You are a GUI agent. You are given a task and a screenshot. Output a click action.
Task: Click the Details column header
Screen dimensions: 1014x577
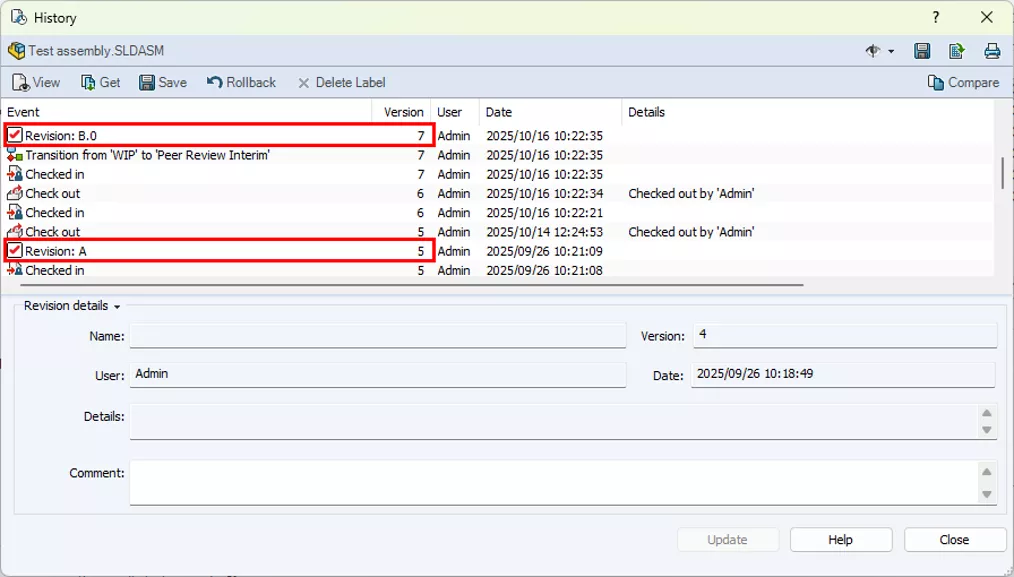point(808,112)
